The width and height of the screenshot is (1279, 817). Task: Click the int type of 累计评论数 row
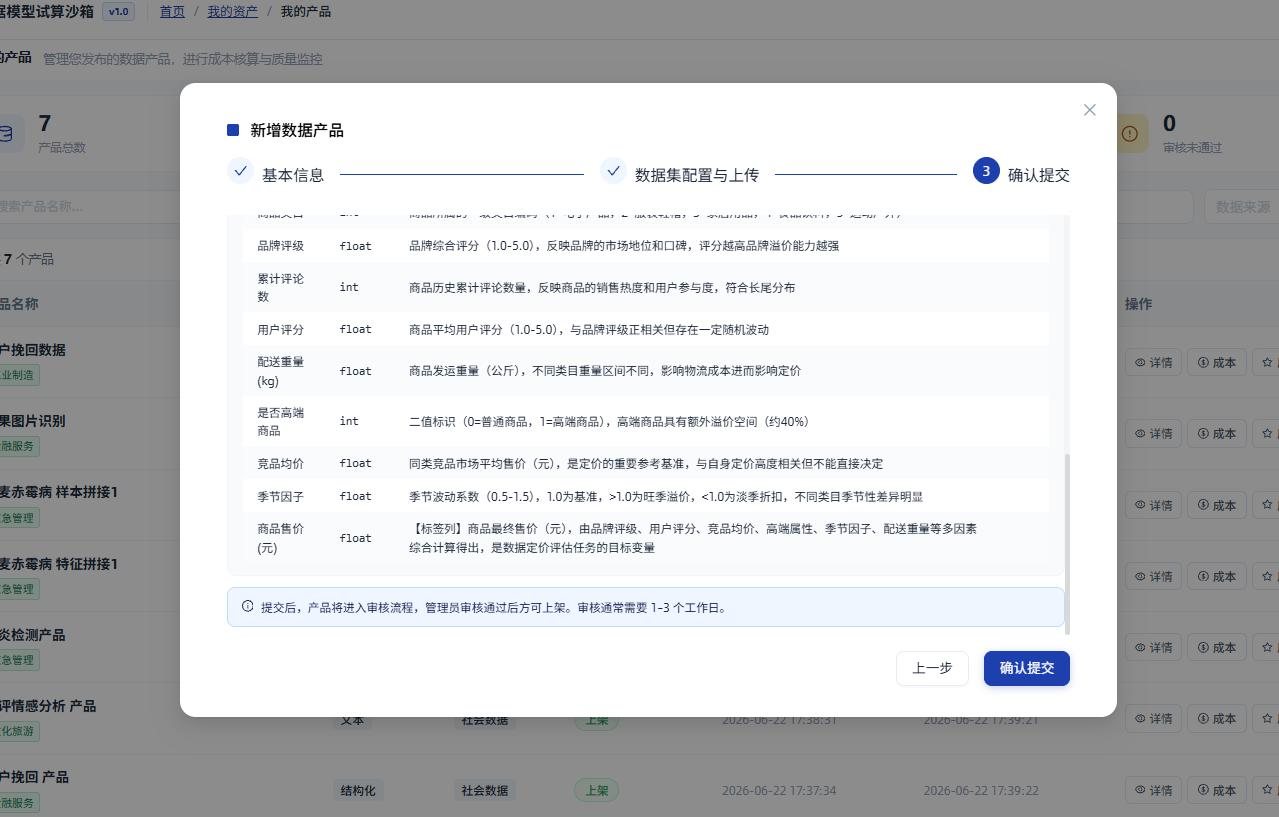349,287
